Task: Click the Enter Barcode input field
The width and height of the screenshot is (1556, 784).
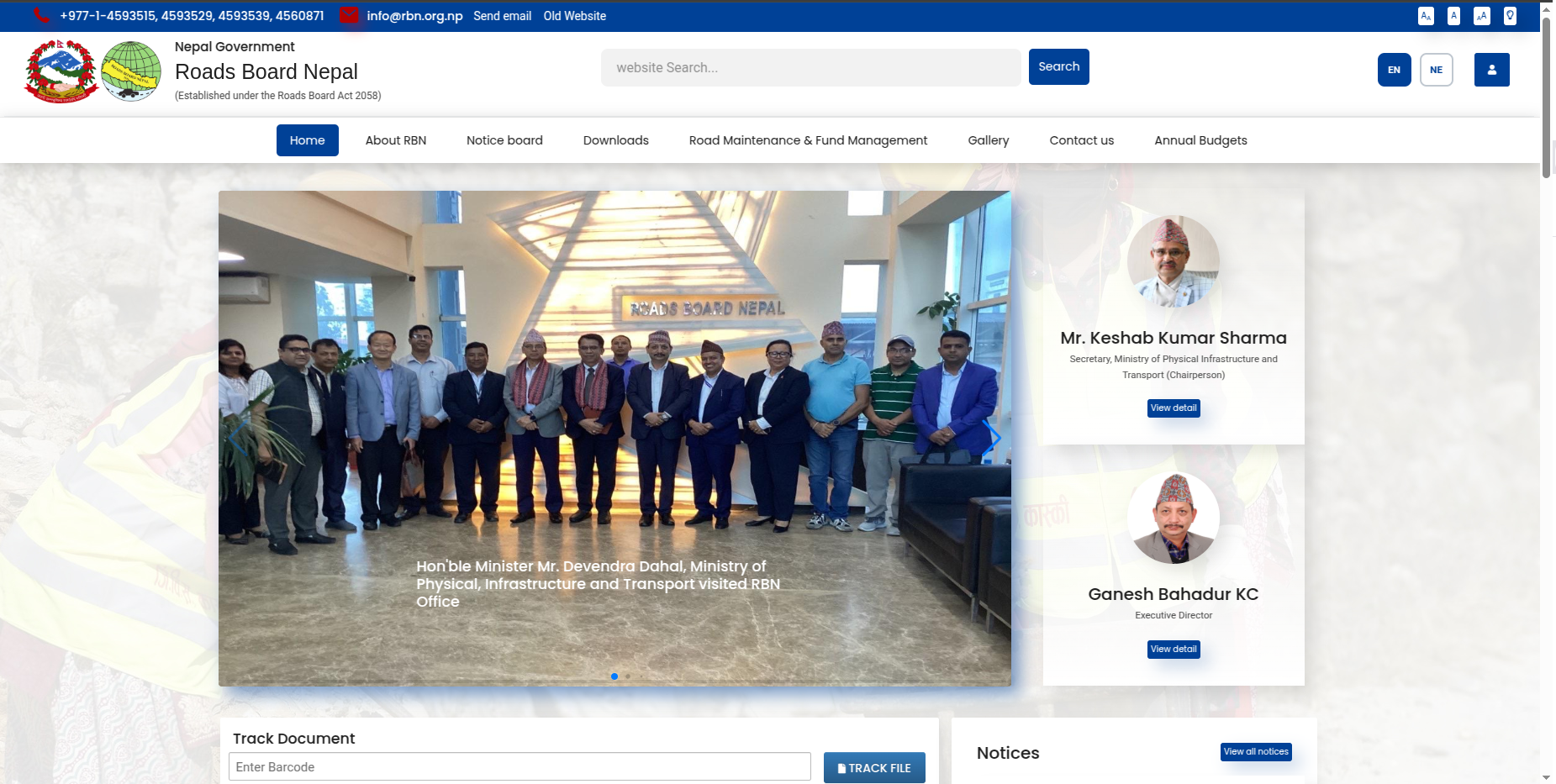Action: [519, 767]
